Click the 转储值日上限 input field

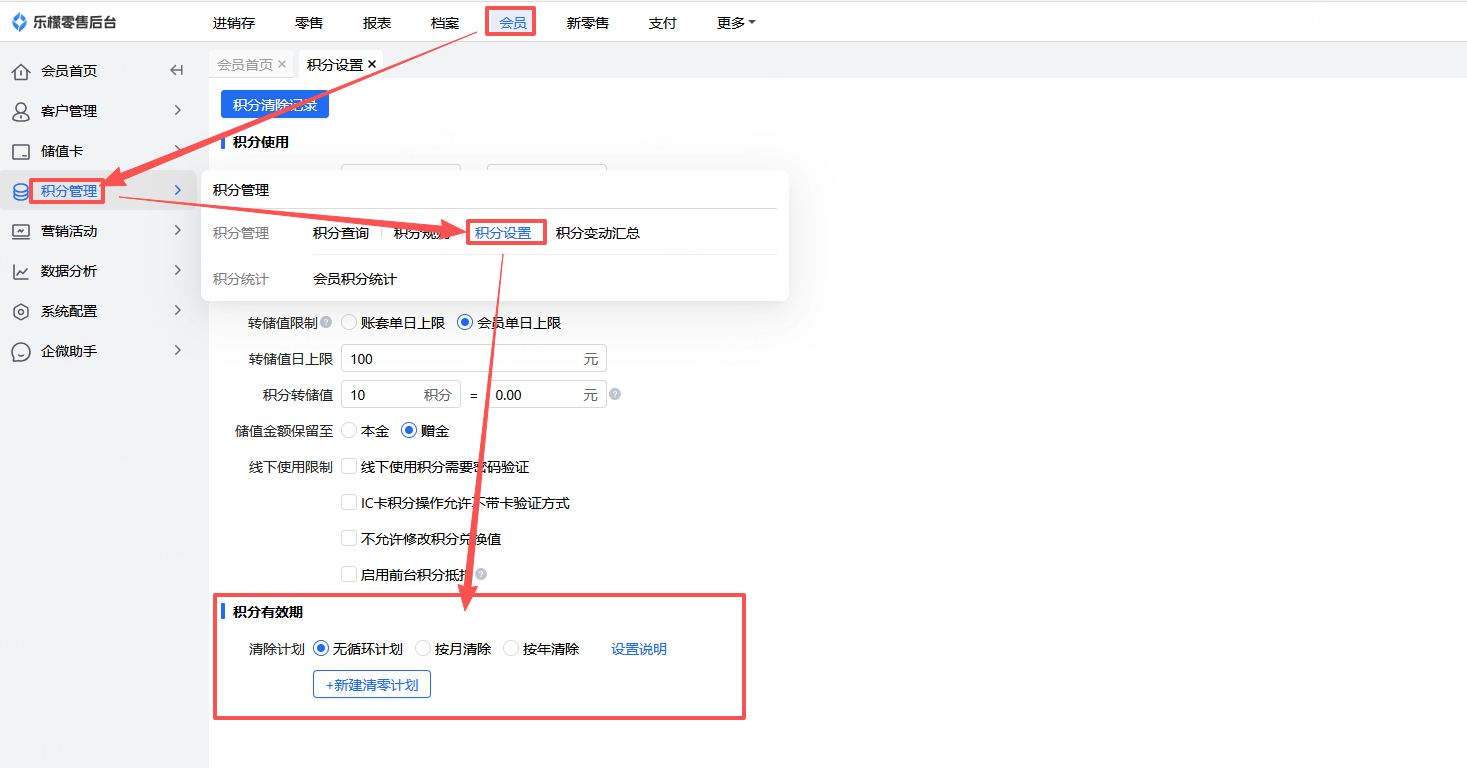coord(474,358)
